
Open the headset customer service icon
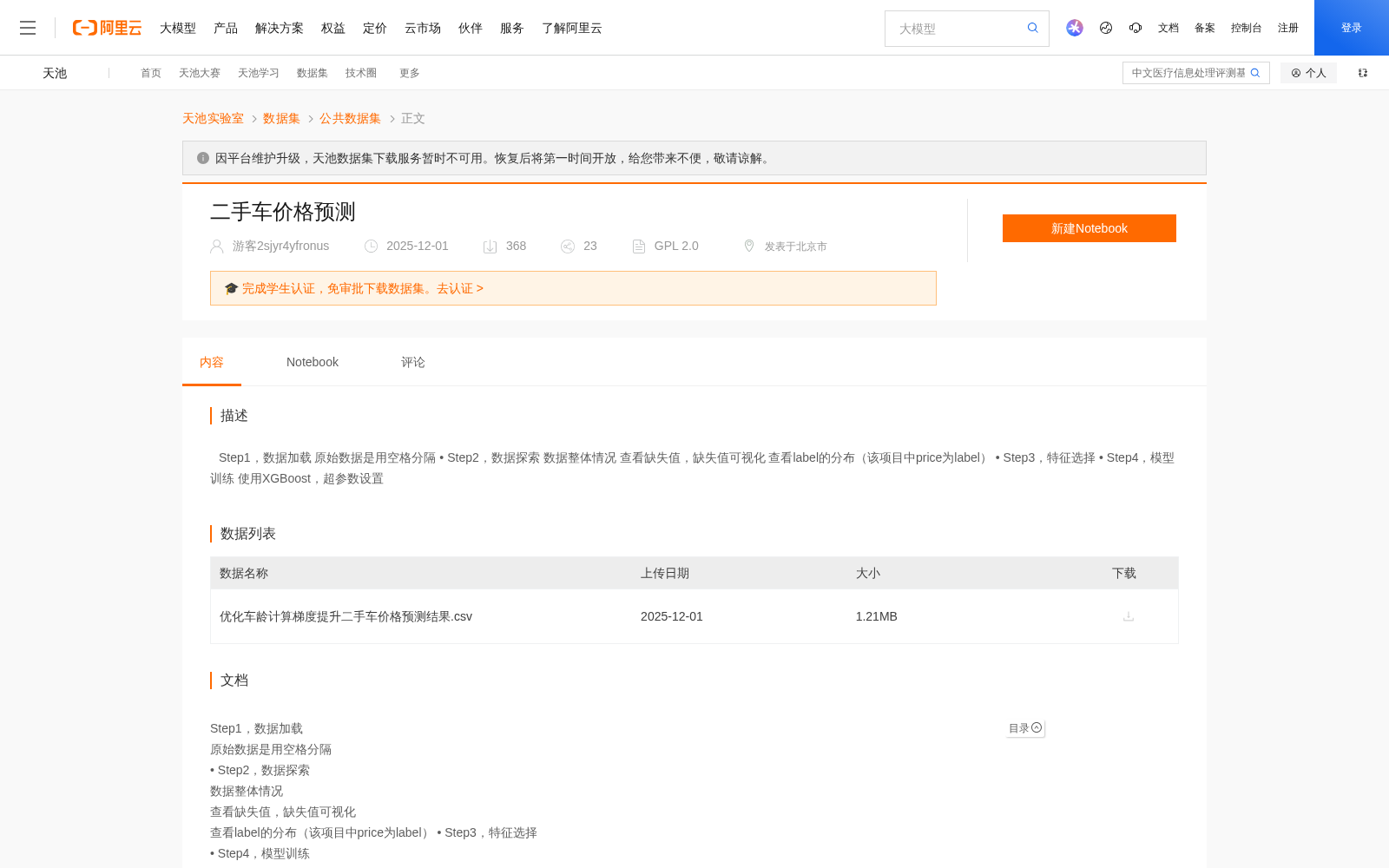pos(1136,28)
